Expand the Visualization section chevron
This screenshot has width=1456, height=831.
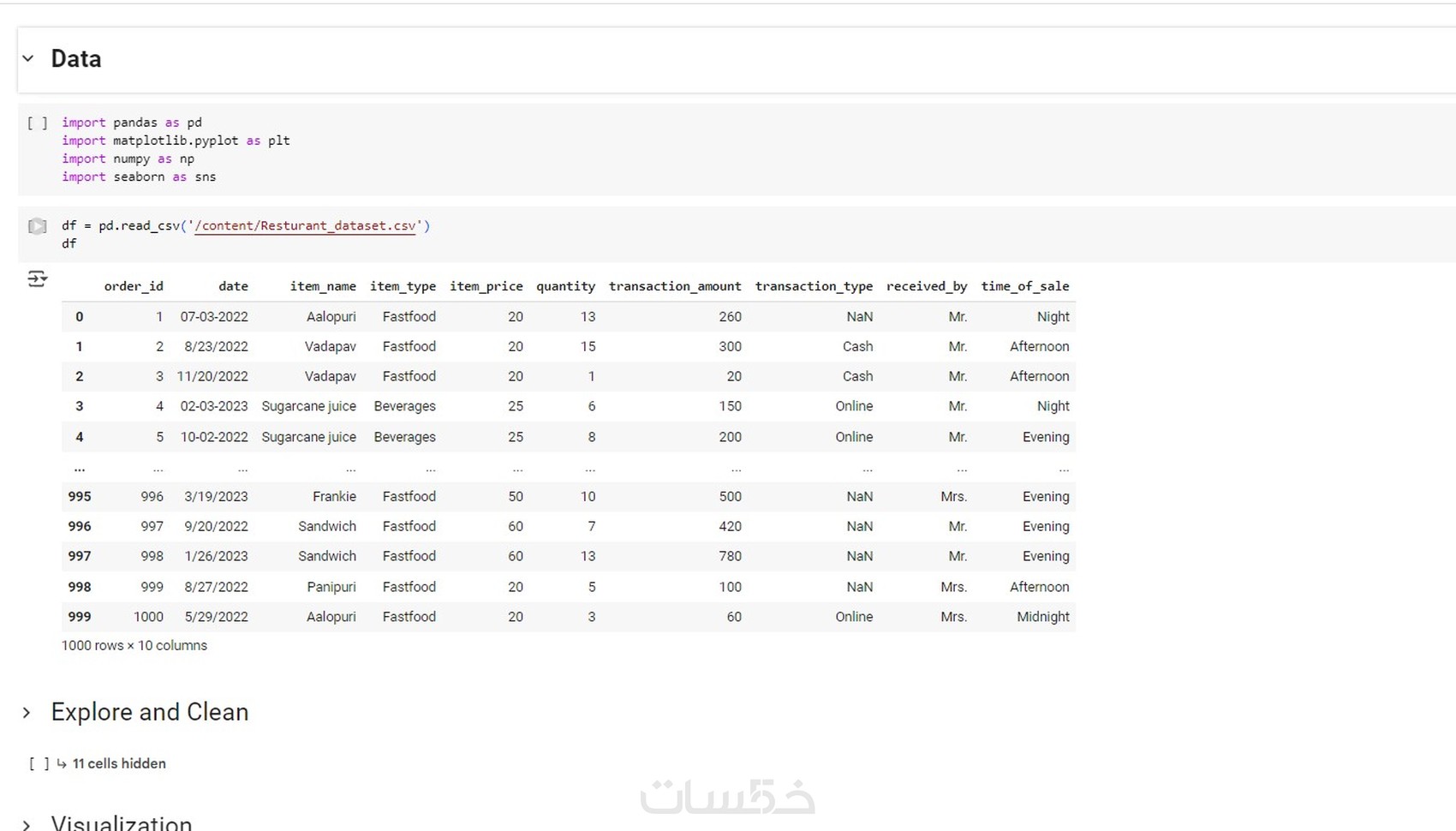click(x=27, y=824)
